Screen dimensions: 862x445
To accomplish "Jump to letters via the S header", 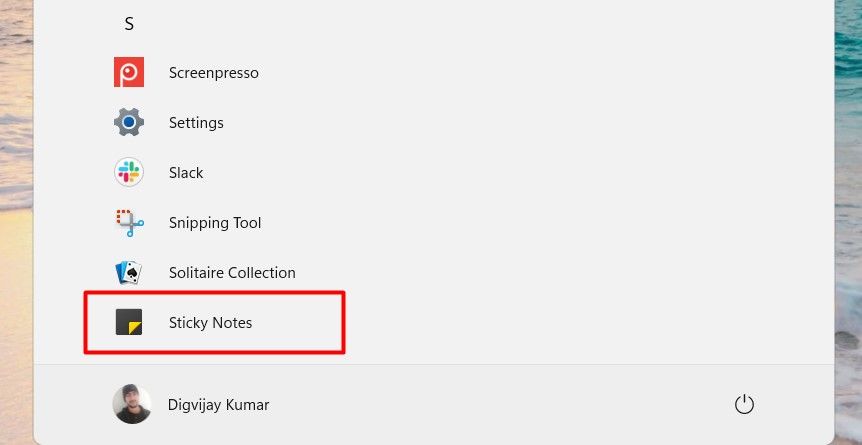I will [x=129, y=24].
